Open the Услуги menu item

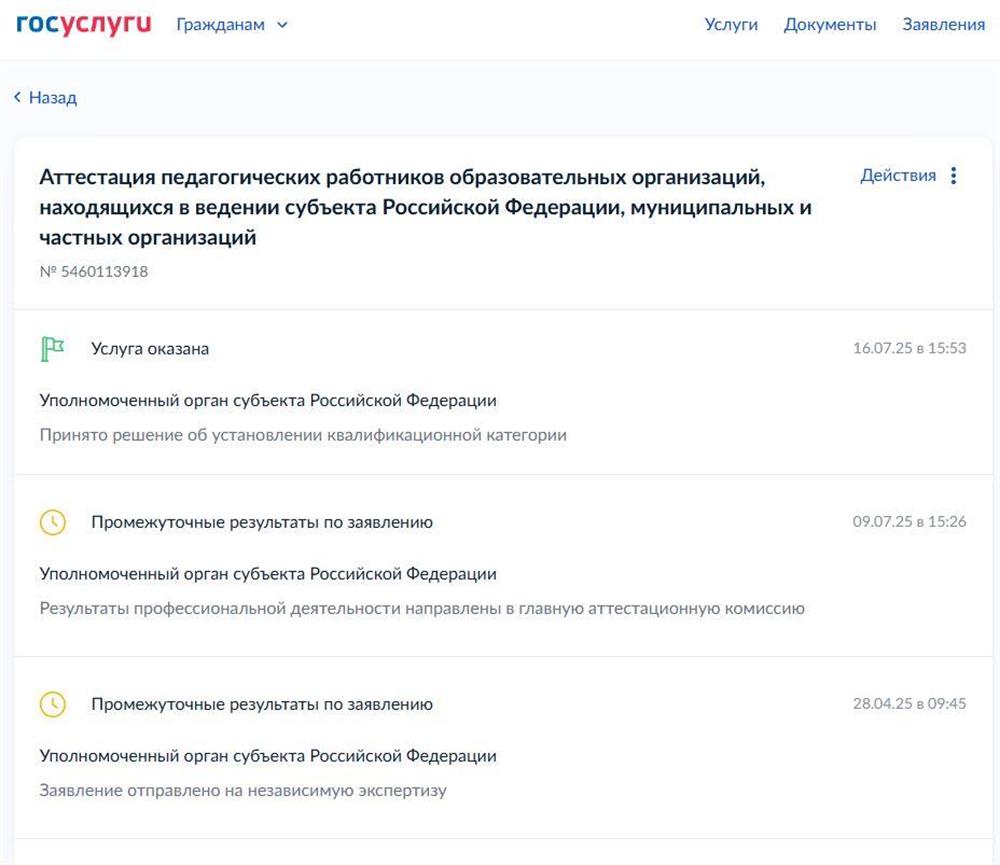point(731,25)
